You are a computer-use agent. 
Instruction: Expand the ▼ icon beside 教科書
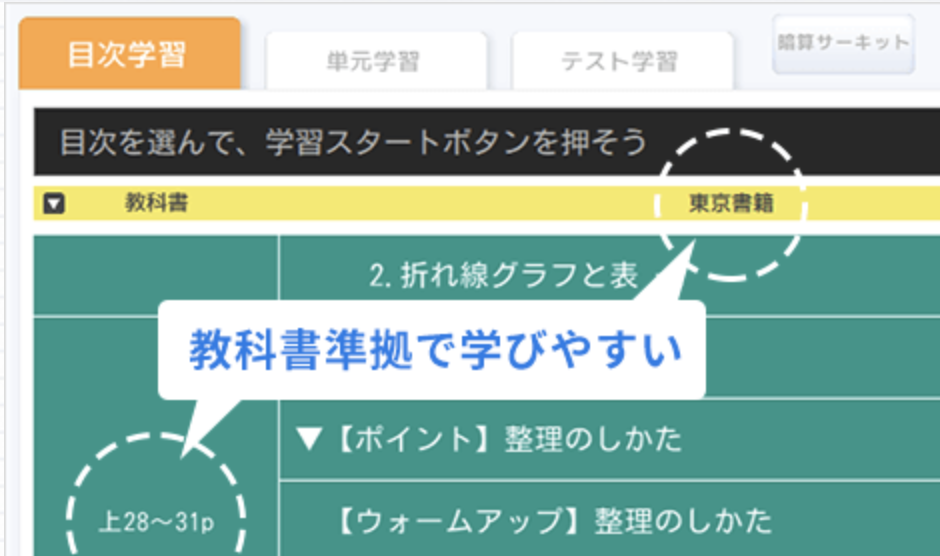55,204
